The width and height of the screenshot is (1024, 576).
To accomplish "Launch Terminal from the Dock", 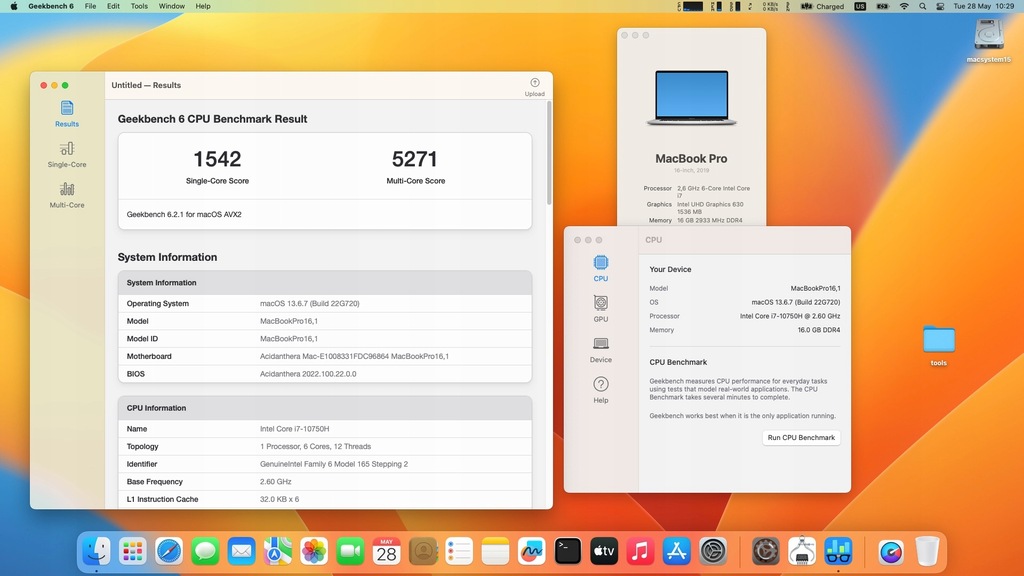I will tap(569, 551).
